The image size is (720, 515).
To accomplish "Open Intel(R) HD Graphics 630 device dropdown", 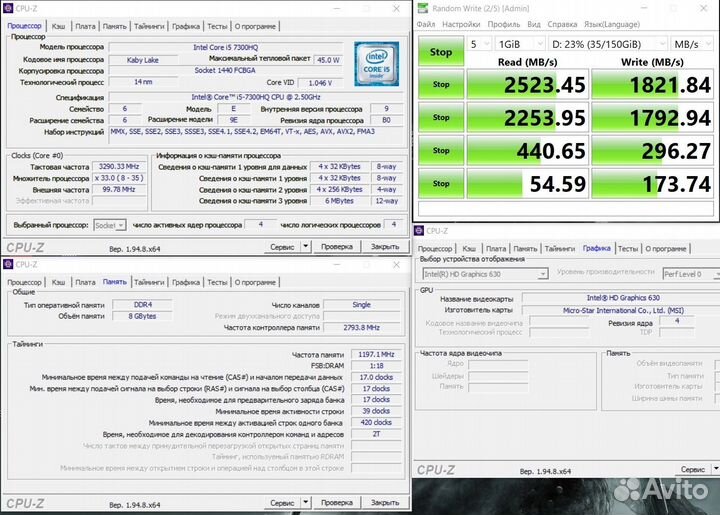I will [485, 274].
